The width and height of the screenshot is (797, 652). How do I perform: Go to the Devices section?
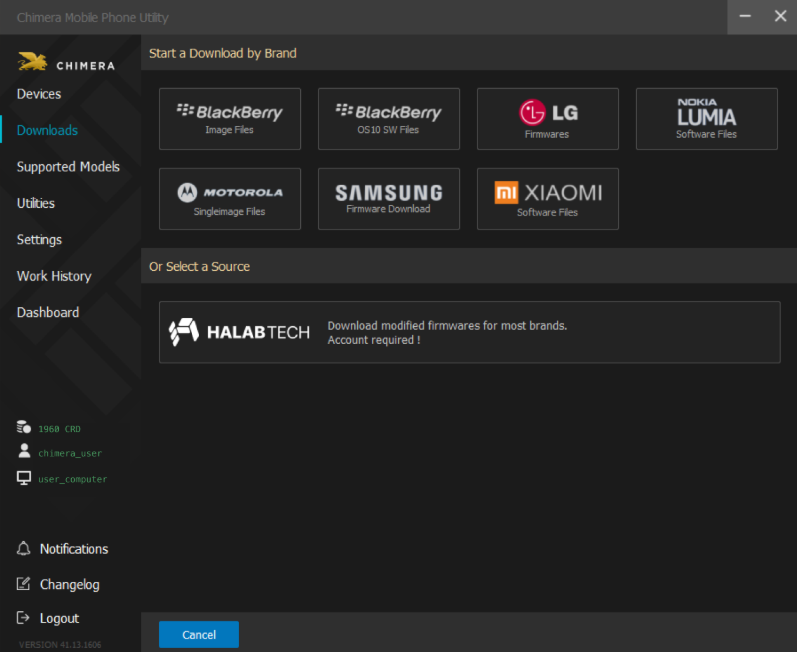pyautogui.click(x=39, y=94)
